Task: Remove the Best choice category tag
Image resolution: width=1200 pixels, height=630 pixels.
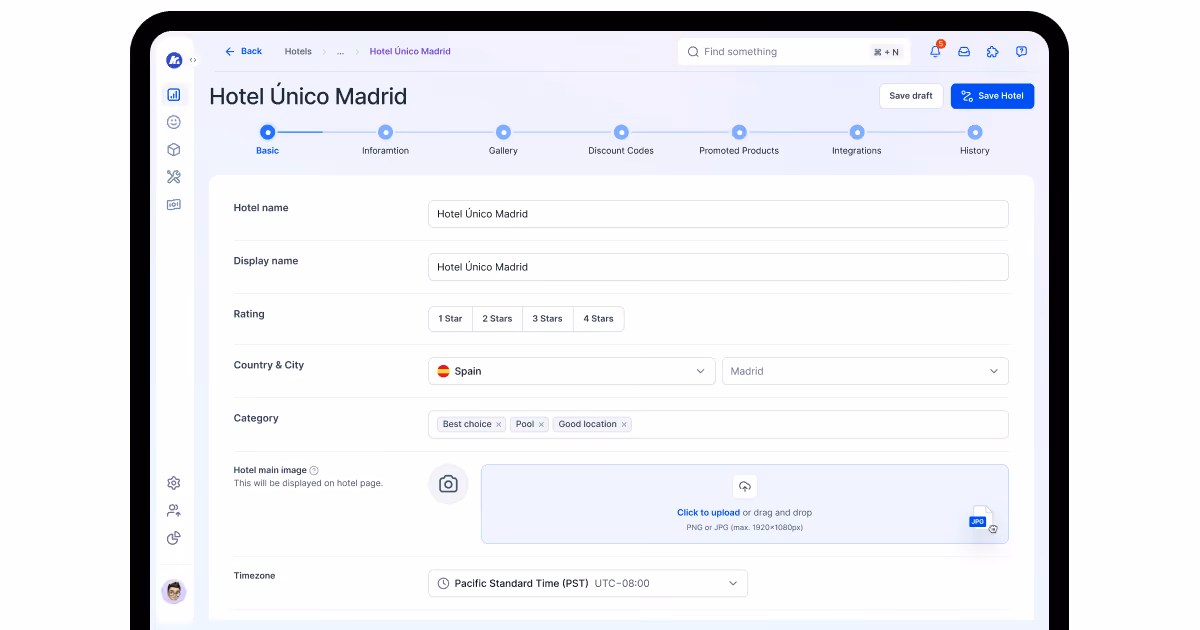Action: (499, 425)
